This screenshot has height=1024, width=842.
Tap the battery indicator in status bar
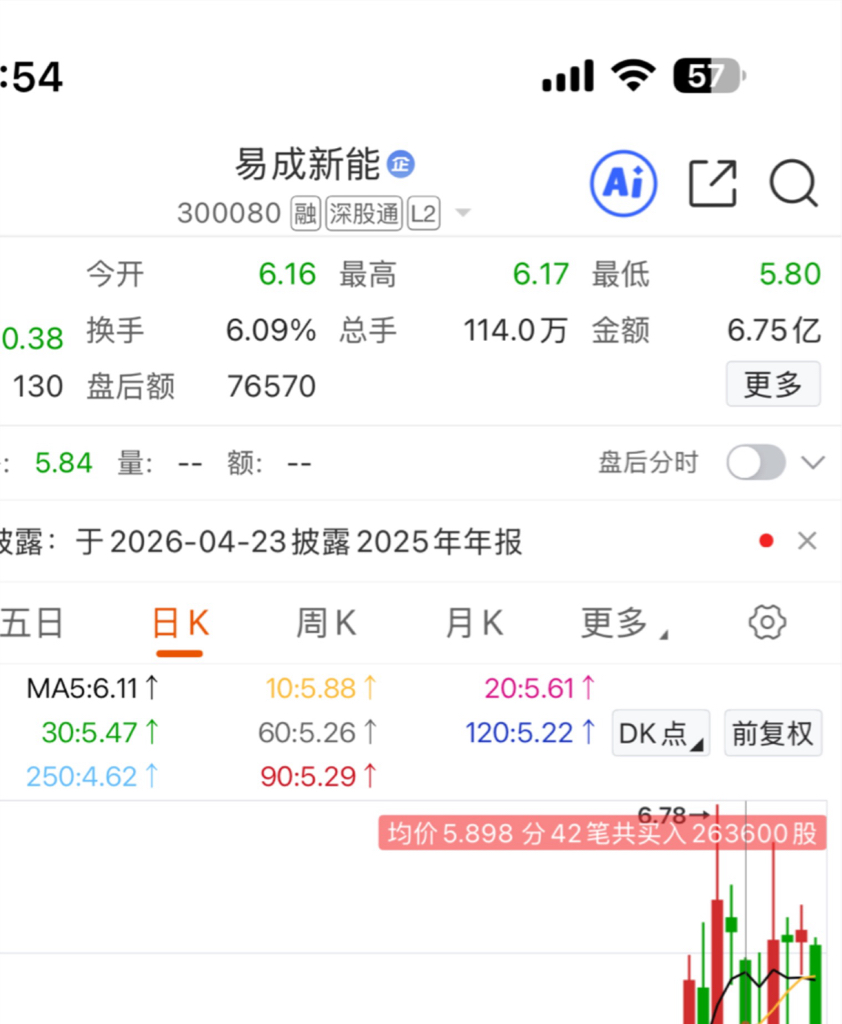tap(710, 76)
